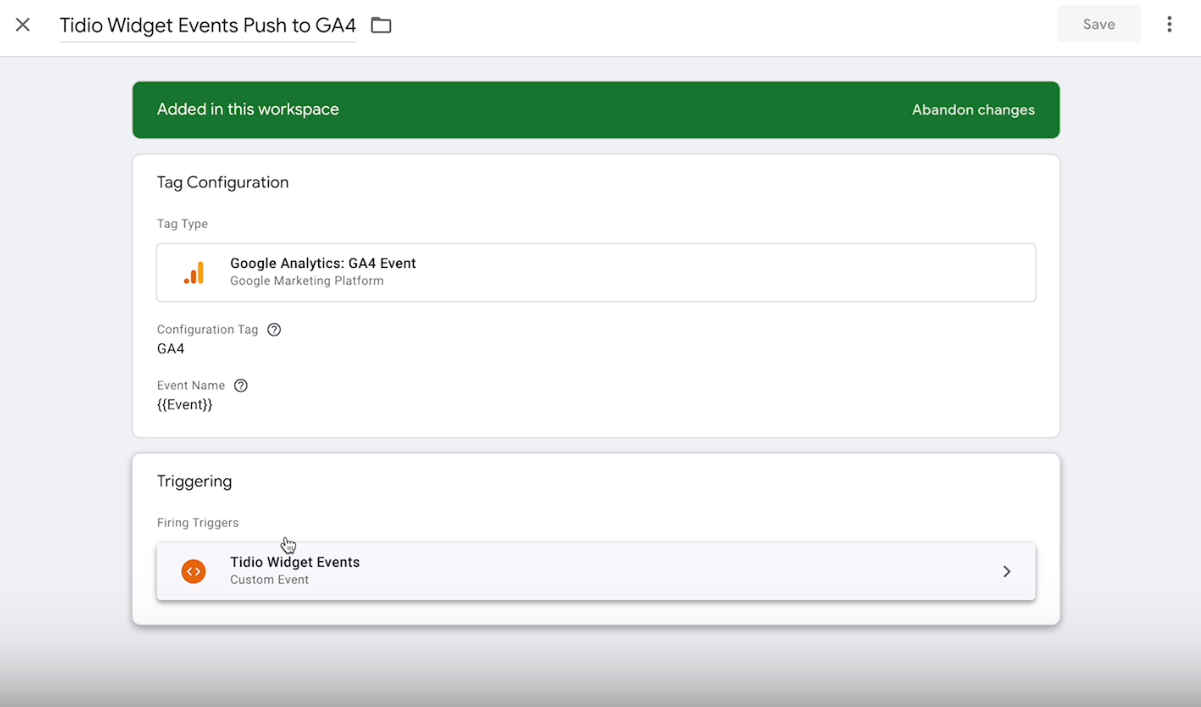
Task: Click Abandon changes in the green banner
Action: pos(973,110)
